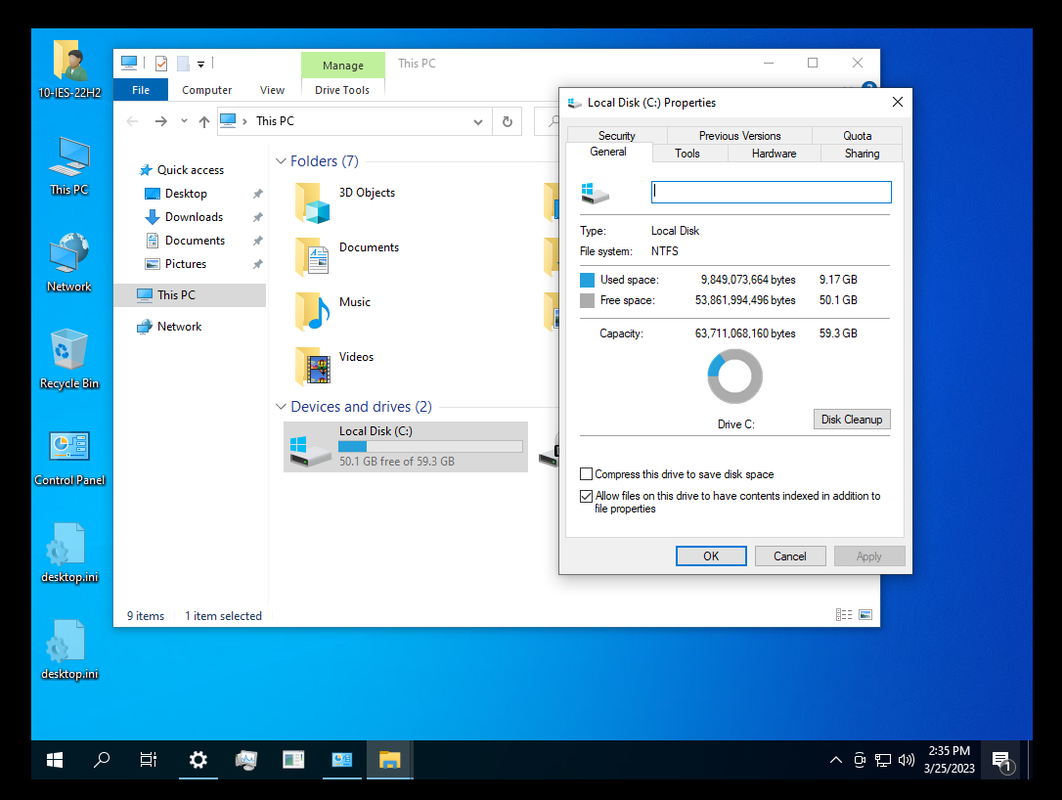The height and width of the screenshot is (800, 1062).
Task: Open taskbar Search
Action: point(102,760)
